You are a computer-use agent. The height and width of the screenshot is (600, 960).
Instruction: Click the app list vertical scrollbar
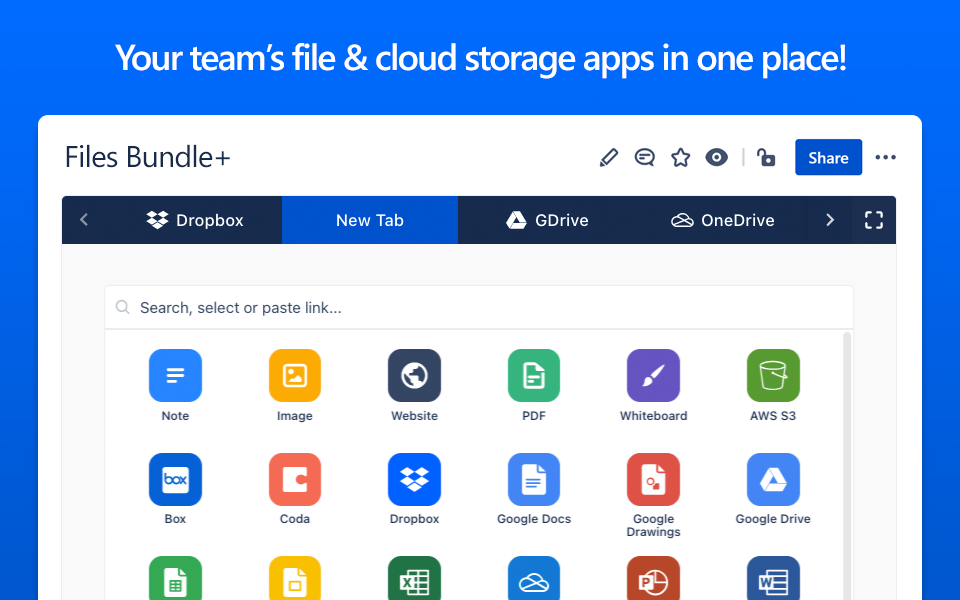click(x=847, y=465)
